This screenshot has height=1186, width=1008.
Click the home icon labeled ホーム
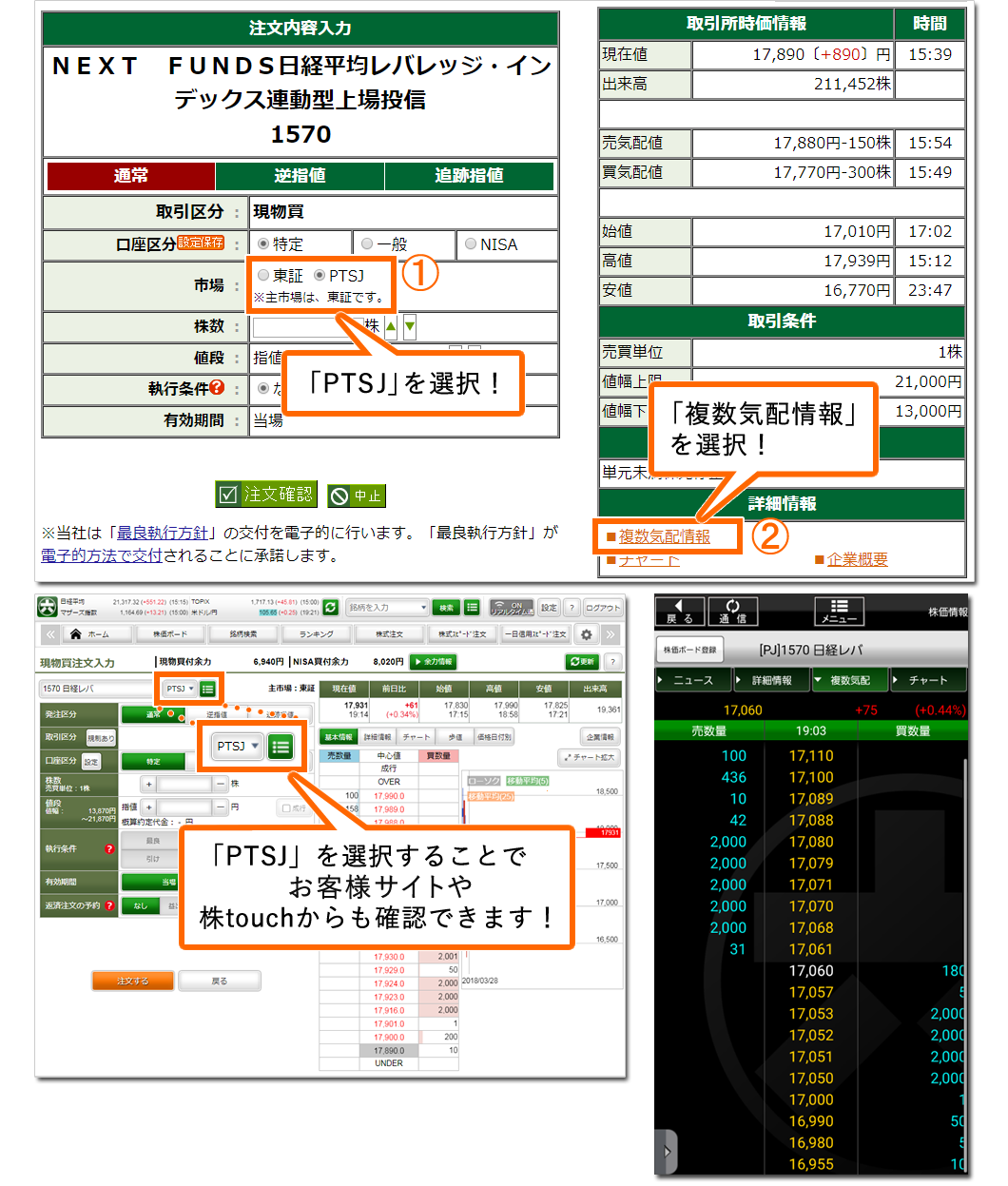tap(76, 634)
